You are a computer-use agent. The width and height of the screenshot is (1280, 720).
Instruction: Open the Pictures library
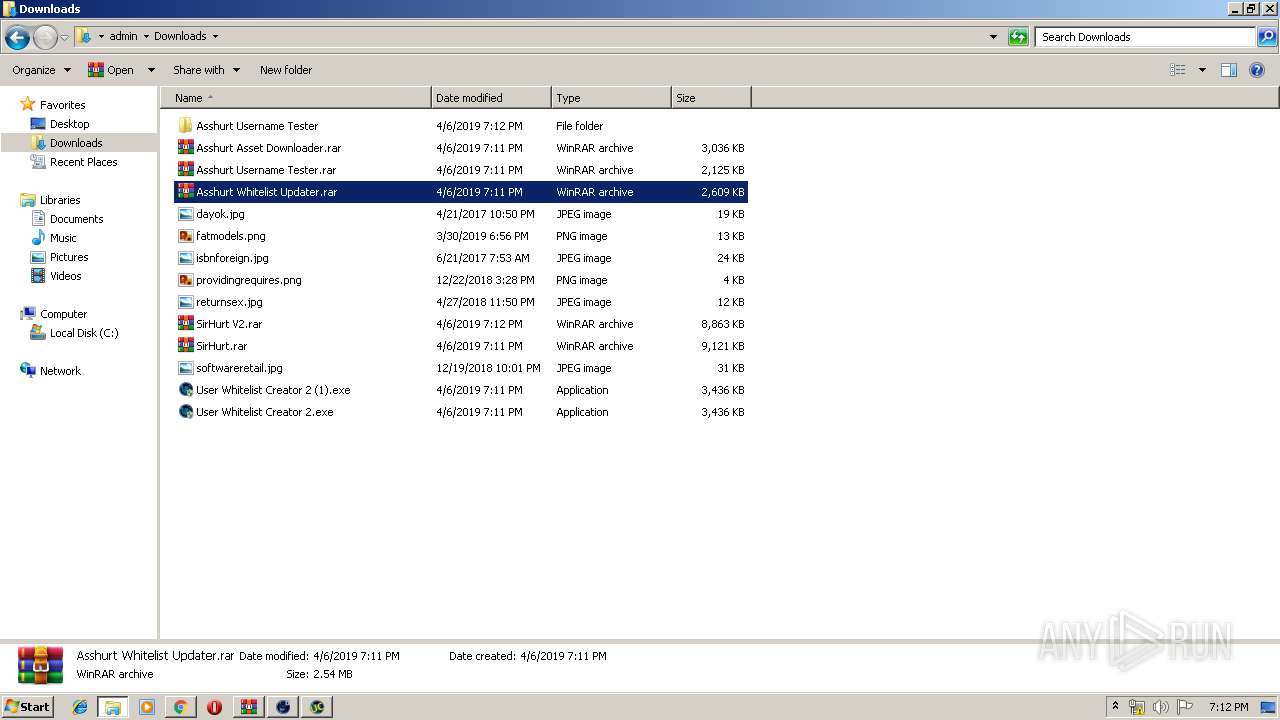pyautogui.click(x=69, y=257)
